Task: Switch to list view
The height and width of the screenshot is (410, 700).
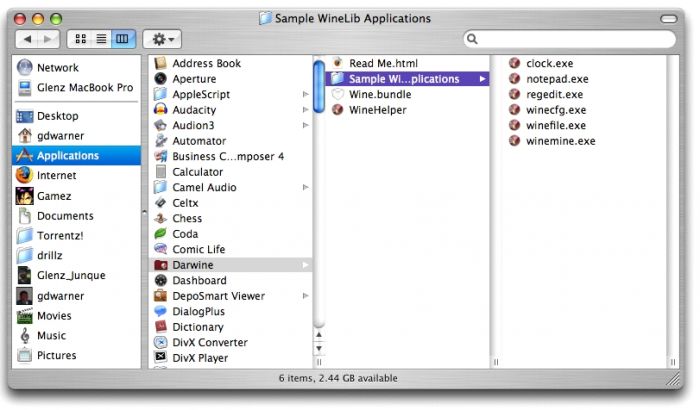Action: [x=101, y=39]
